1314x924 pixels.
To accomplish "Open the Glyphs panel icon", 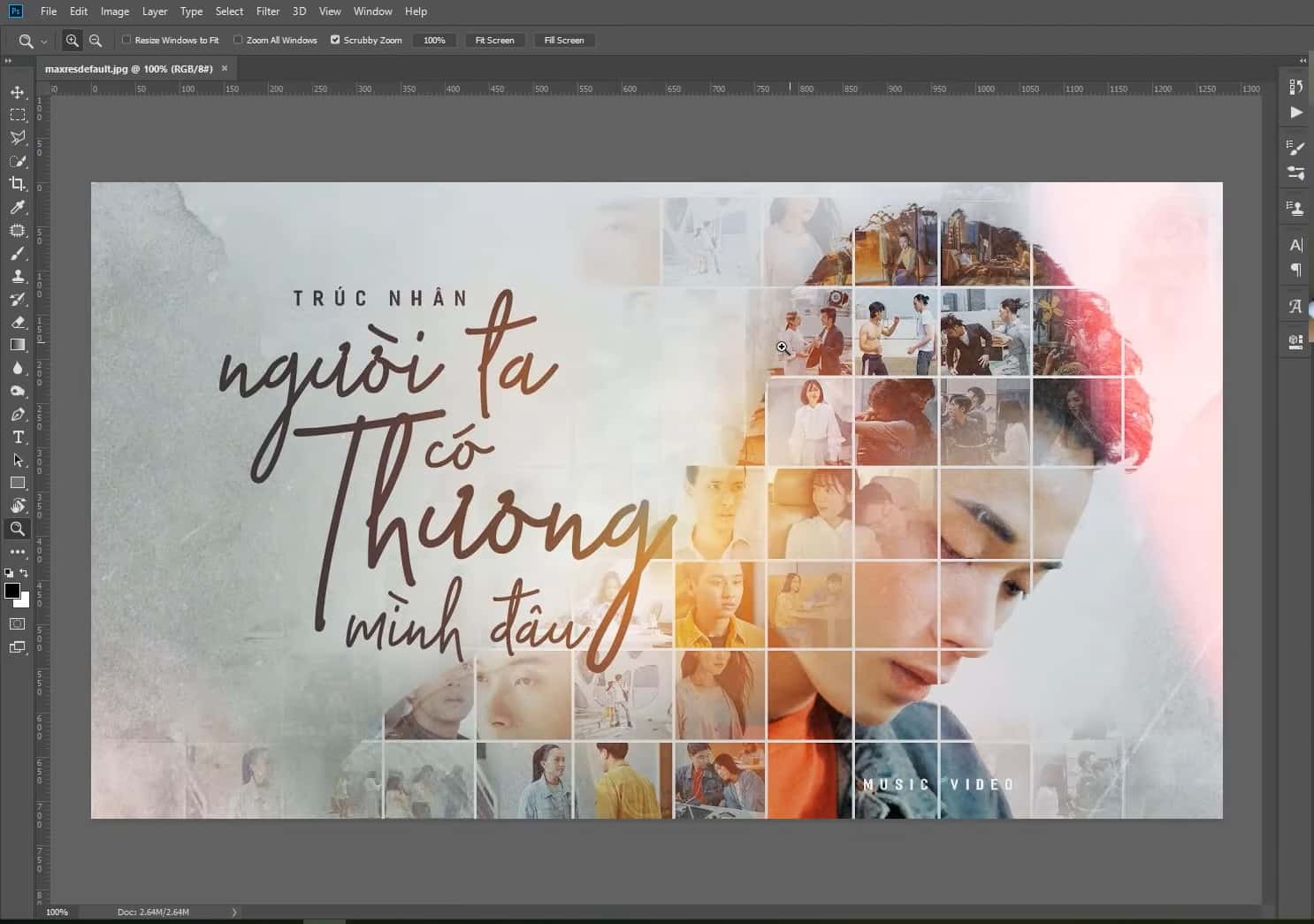I will [1295, 306].
